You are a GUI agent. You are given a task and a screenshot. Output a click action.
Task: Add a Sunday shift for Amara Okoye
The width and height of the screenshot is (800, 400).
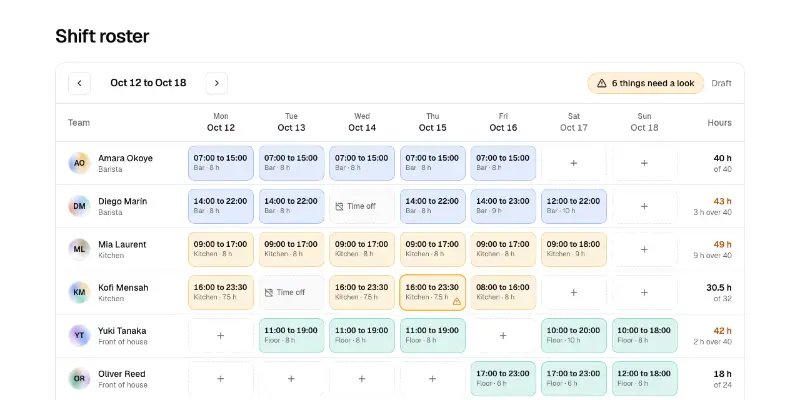point(644,163)
